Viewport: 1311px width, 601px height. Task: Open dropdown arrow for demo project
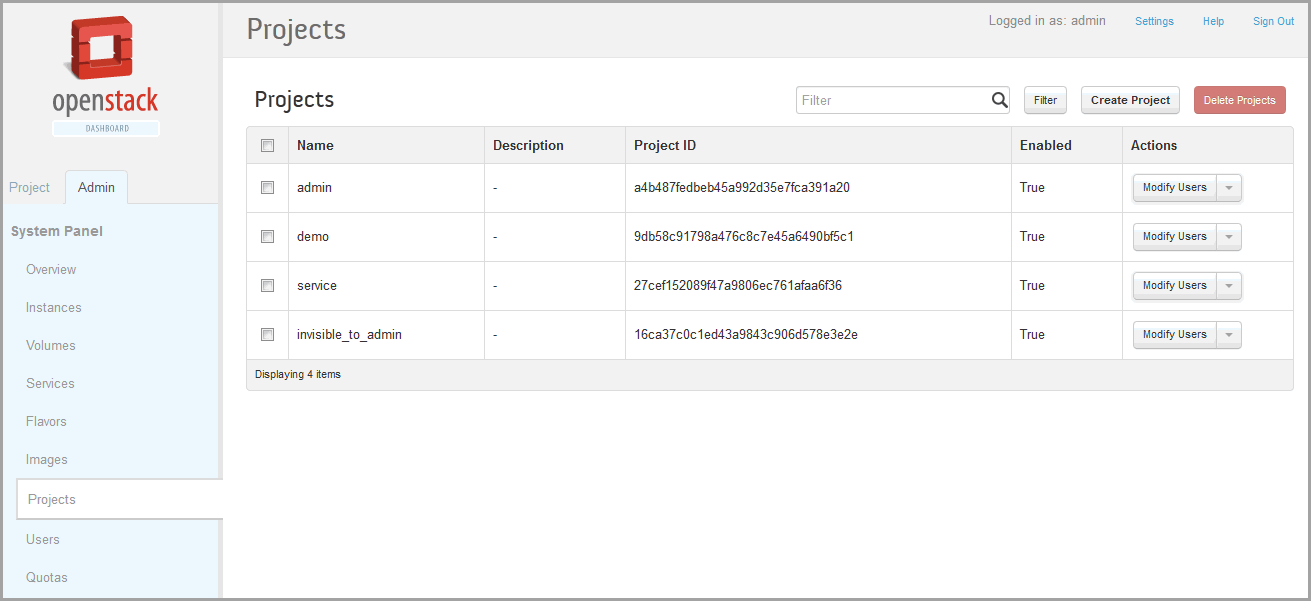click(1230, 237)
